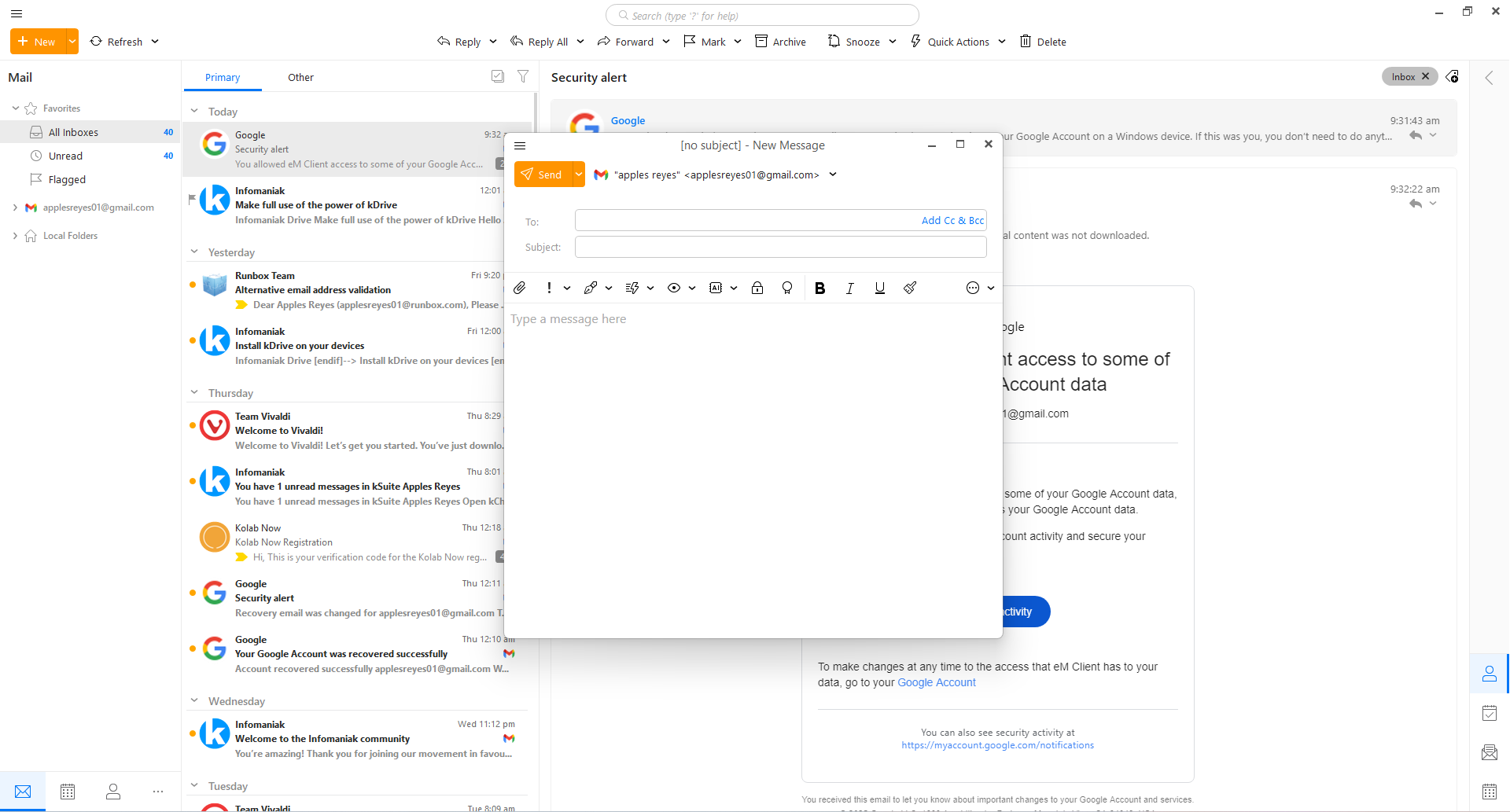
Task: Click the encrypt message padlock icon
Action: [757, 288]
